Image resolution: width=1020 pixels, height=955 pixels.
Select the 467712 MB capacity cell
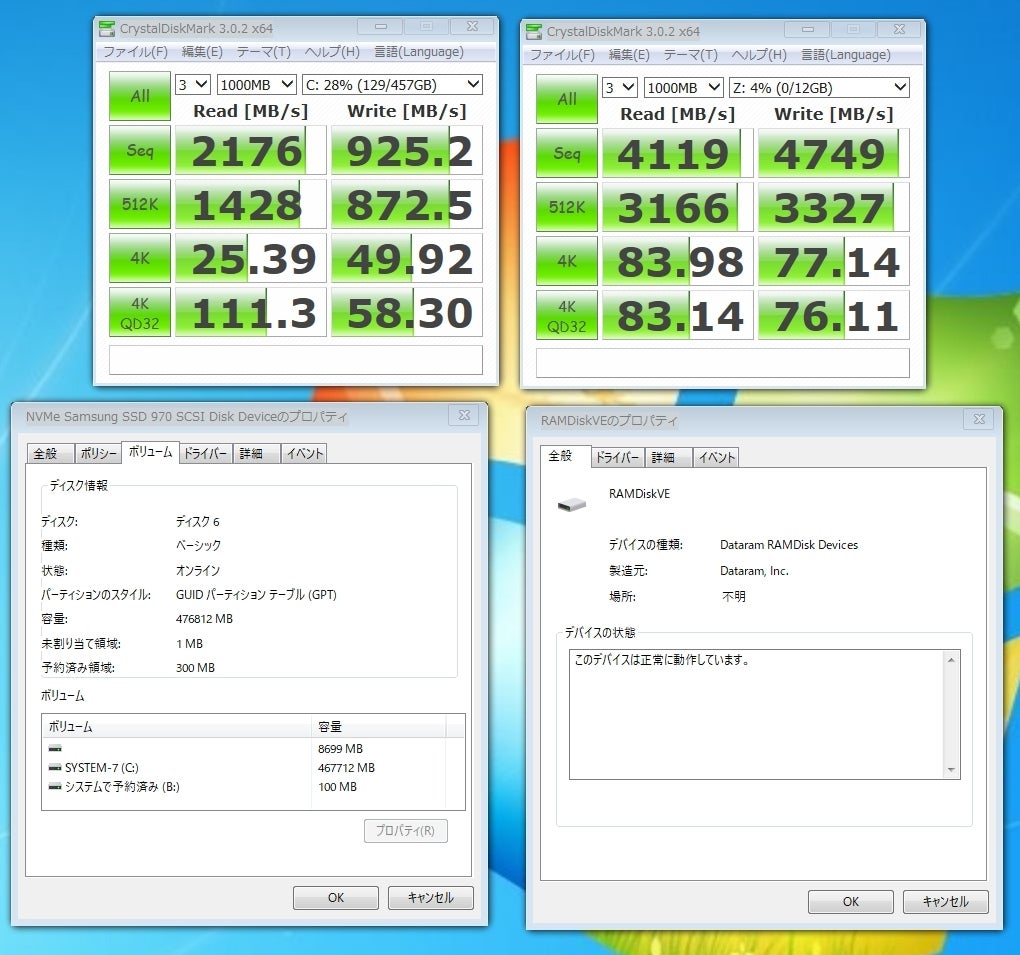[346, 768]
